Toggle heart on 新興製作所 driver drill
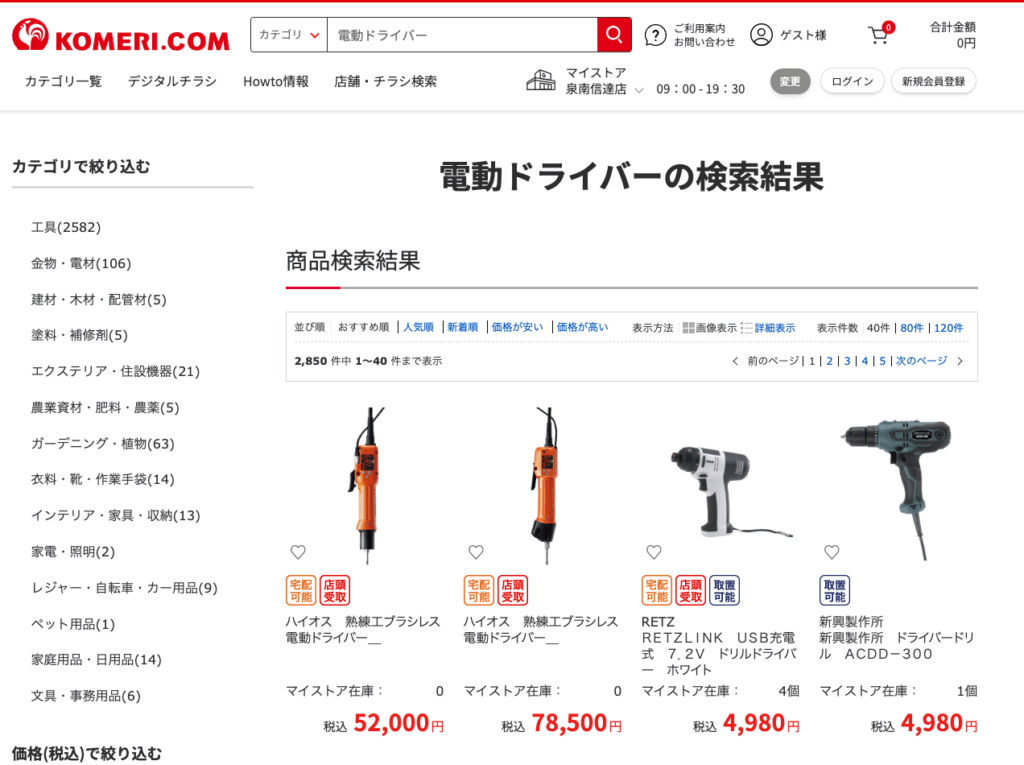This screenshot has height=765, width=1024. pyautogui.click(x=831, y=552)
